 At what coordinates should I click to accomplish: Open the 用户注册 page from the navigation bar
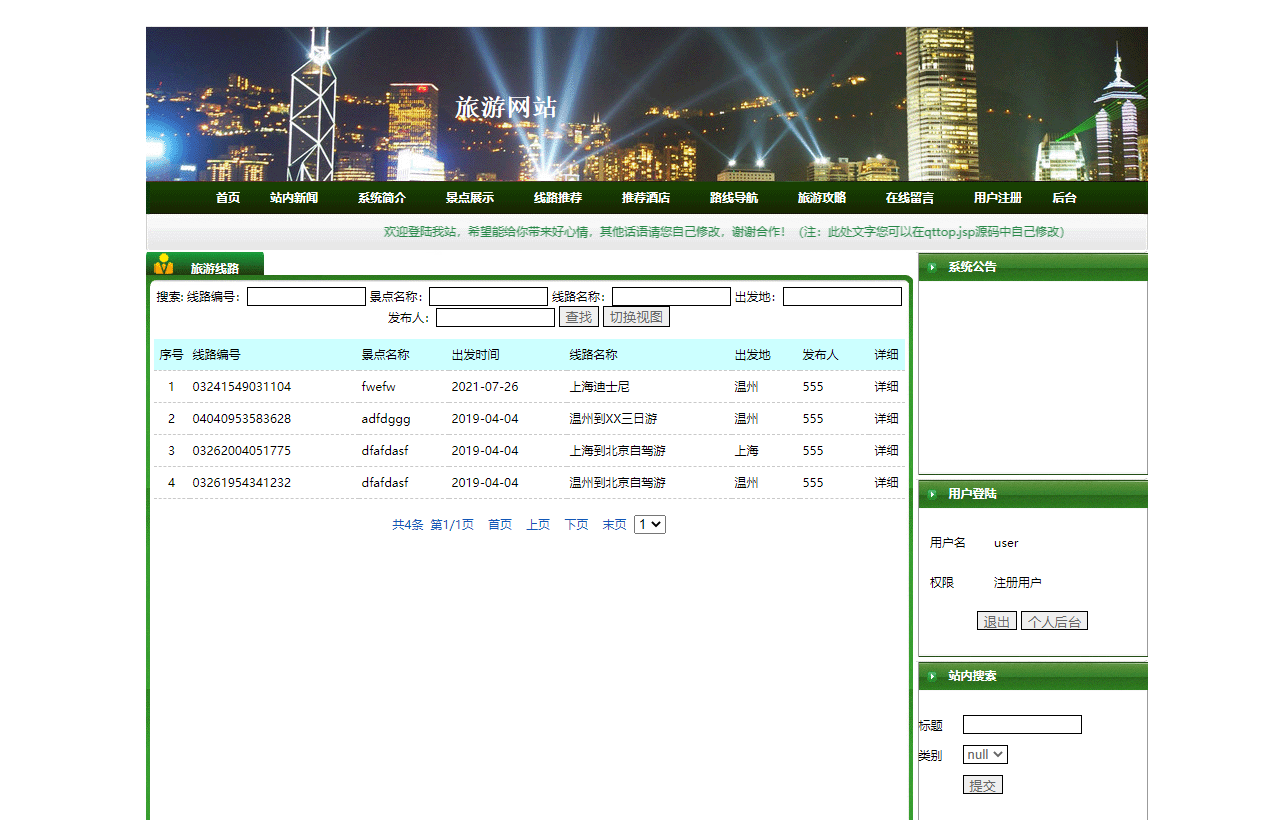click(996, 197)
